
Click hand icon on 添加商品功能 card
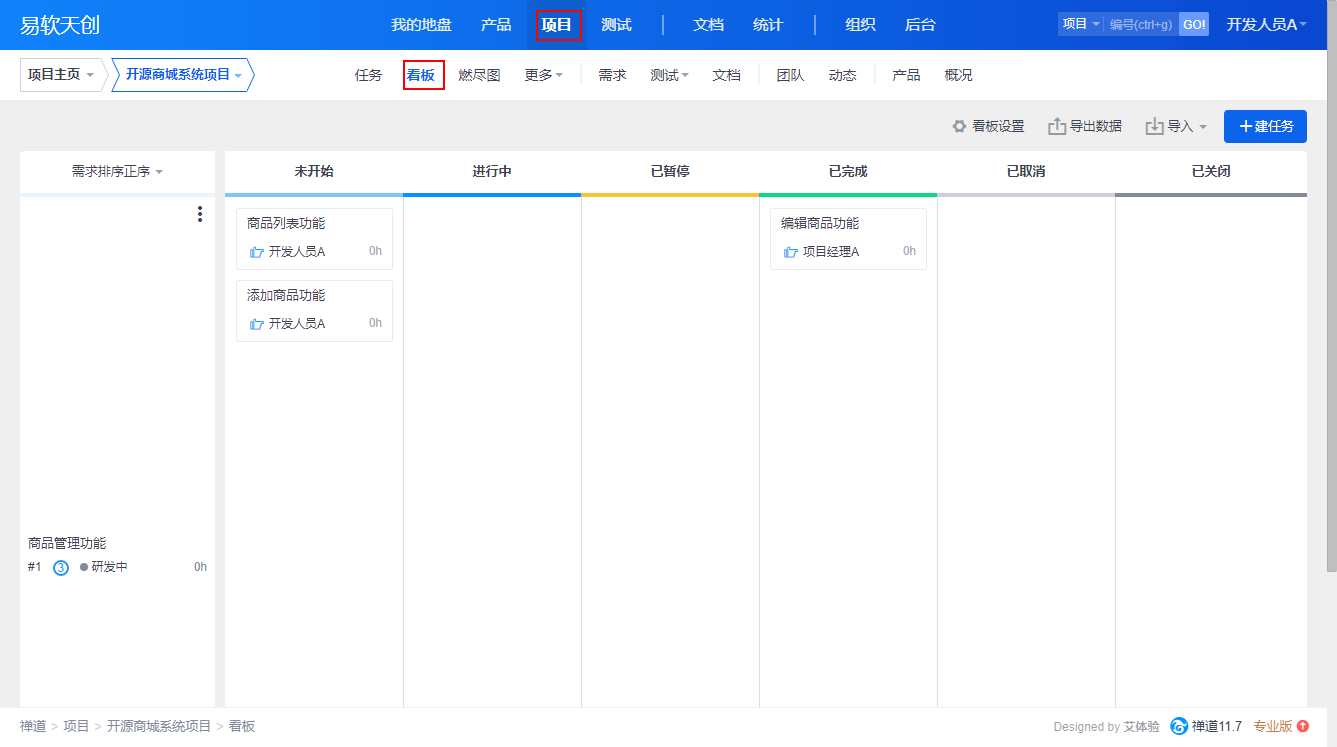257,324
